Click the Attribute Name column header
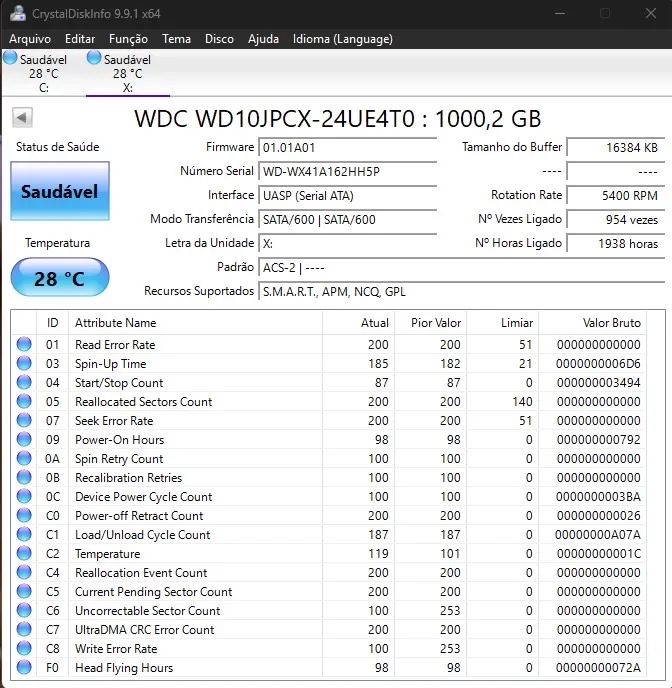This screenshot has width=672, height=688. (195, 322)
